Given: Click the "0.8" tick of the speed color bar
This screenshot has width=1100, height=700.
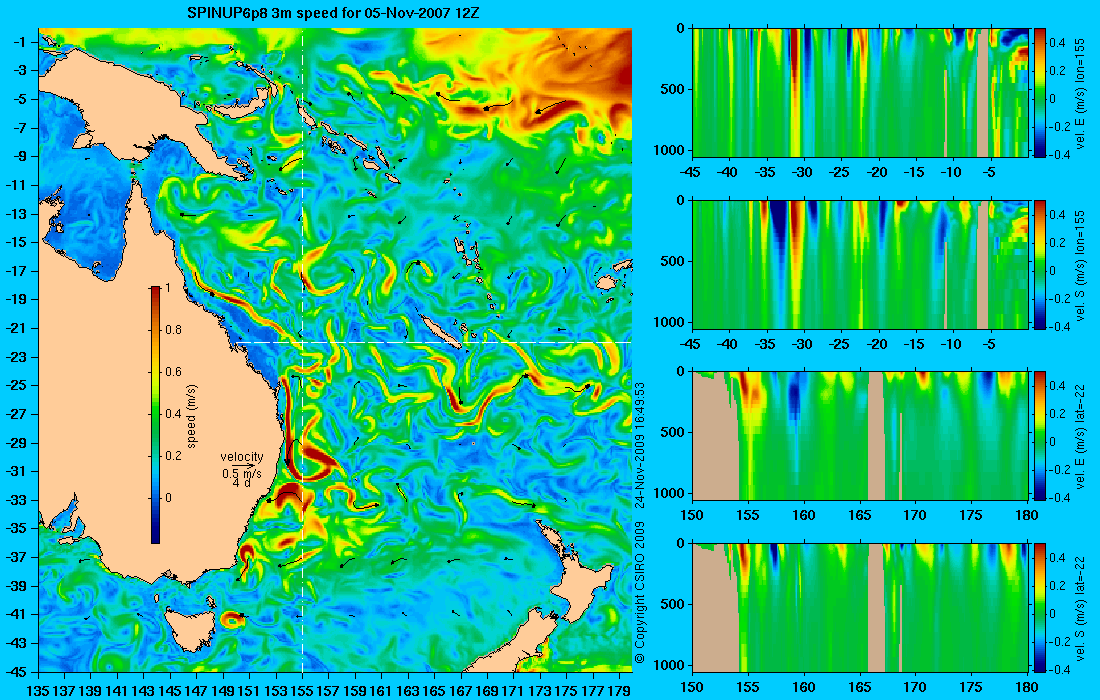Looking at the screenshot, I should click(x=173, y=329).
